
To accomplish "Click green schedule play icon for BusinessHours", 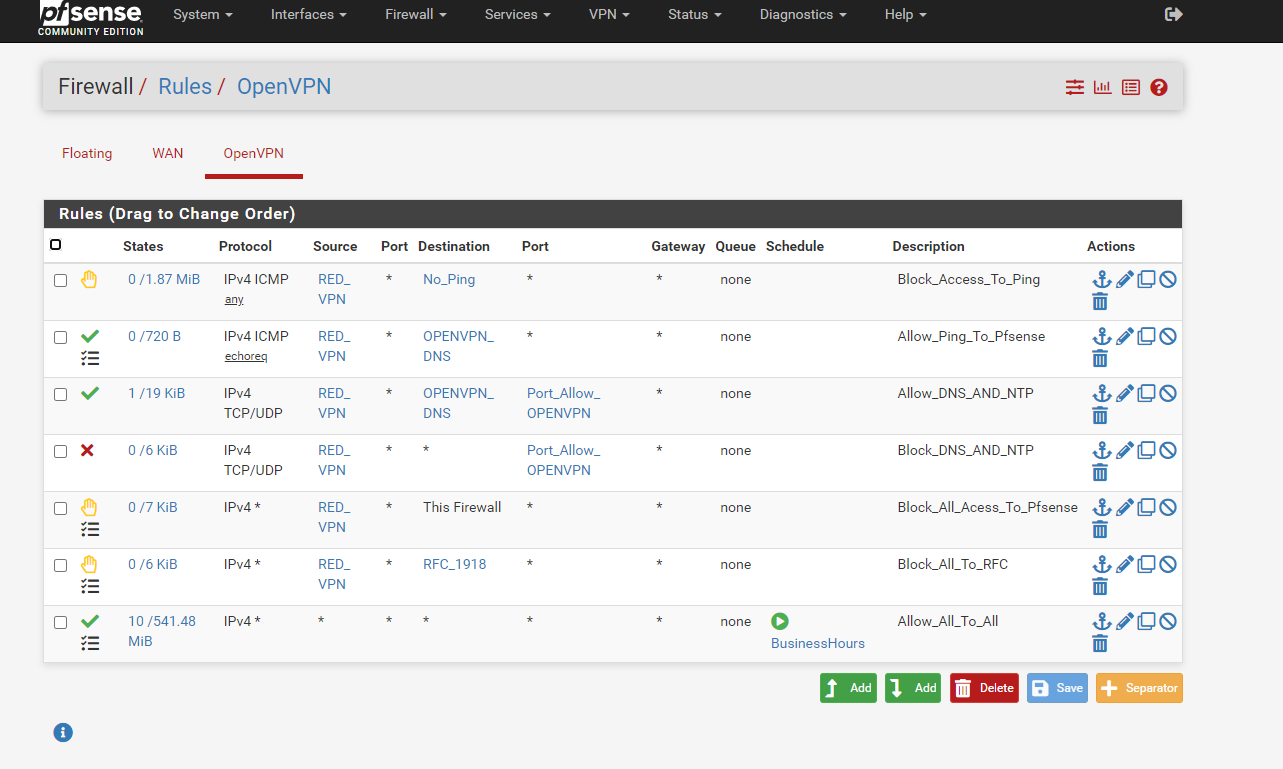I will coord(780,621).
